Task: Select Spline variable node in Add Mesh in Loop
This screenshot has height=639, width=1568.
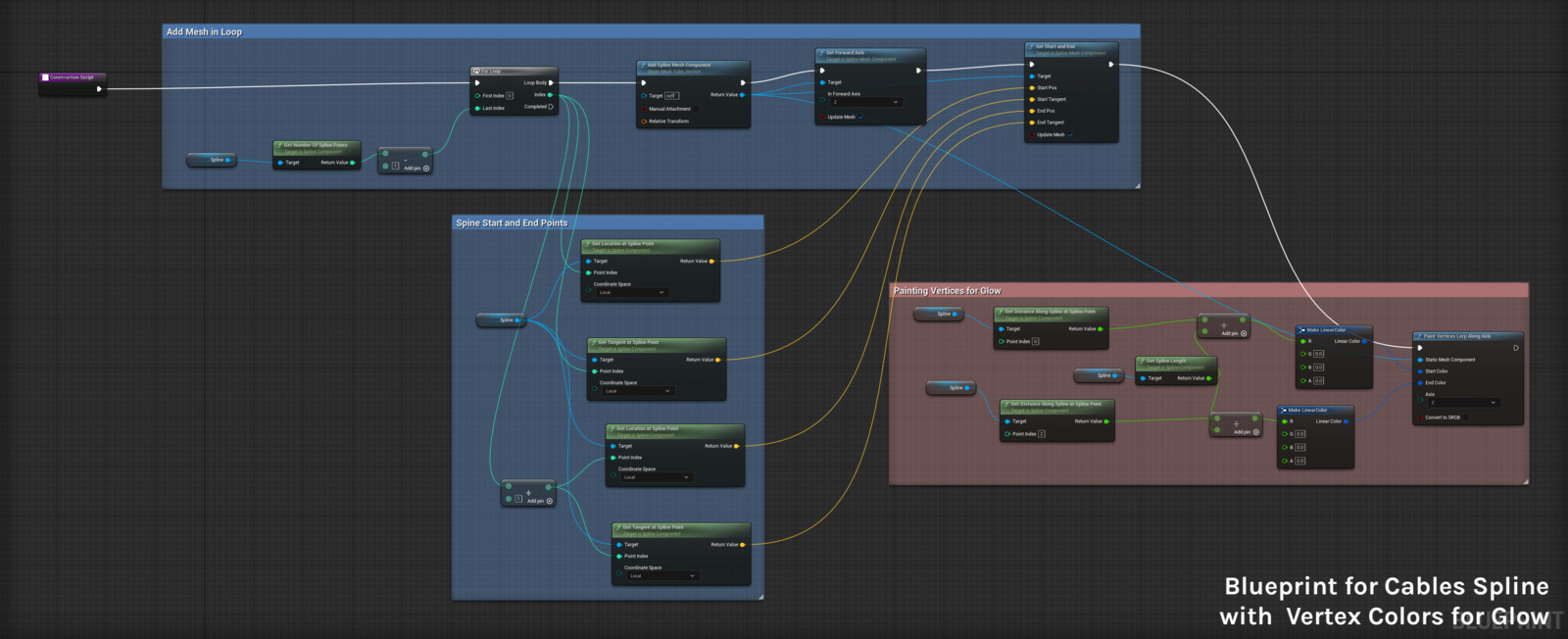Action: click(212, 160)
